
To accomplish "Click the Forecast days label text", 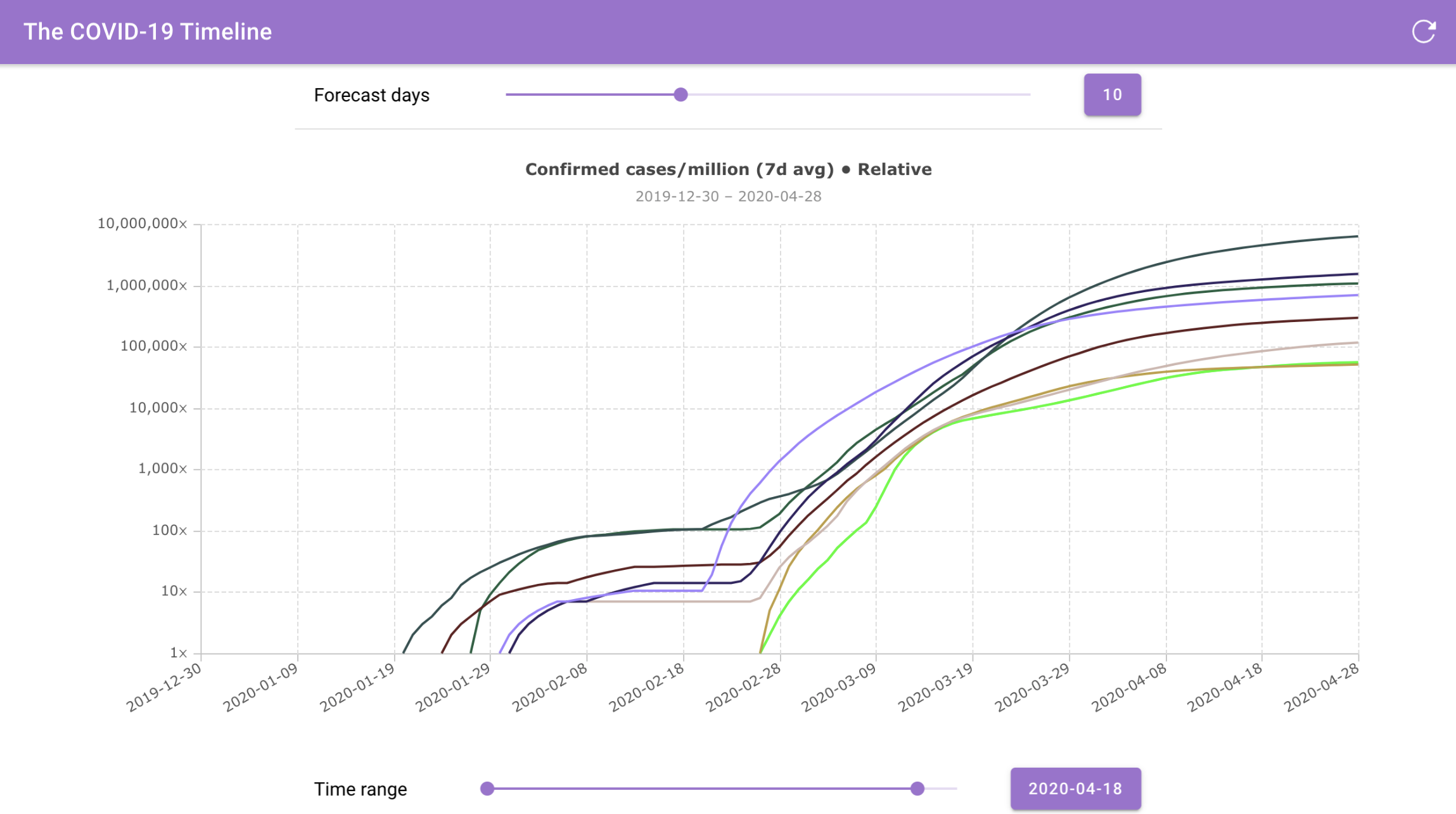I will coord(372,95).
